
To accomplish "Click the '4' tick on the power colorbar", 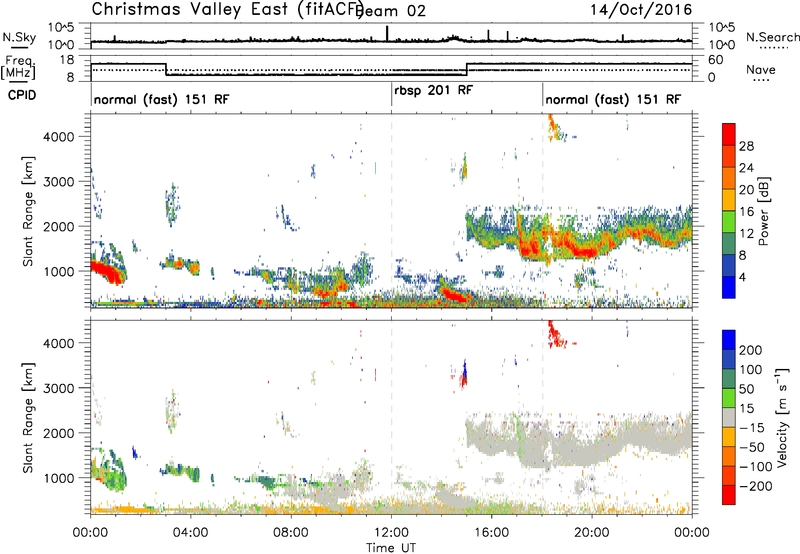I will (x=743, y=277).
